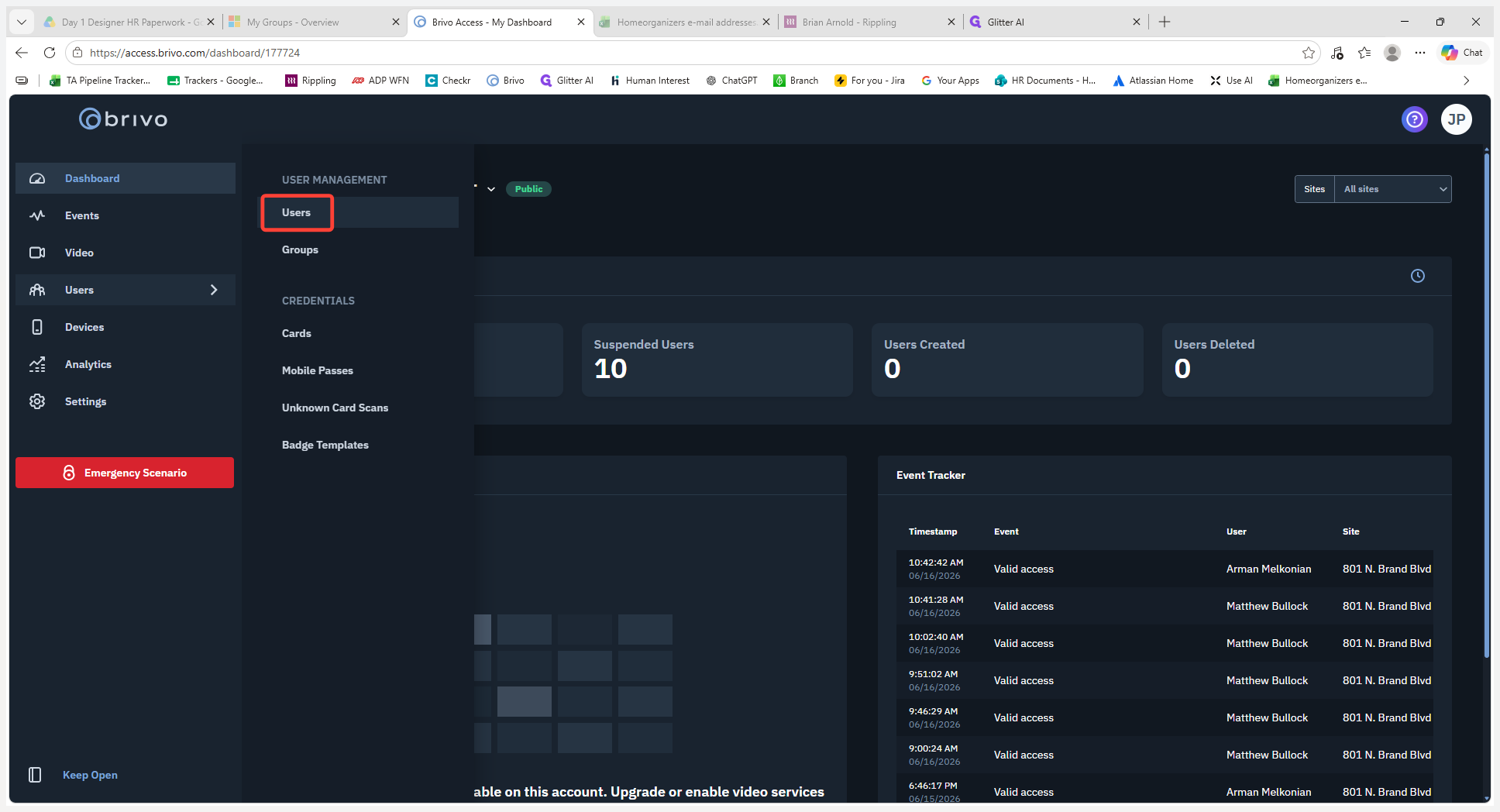Open the Human Interest bookmark
Screen dimensions: 1500x812
(x=649, y=81)
